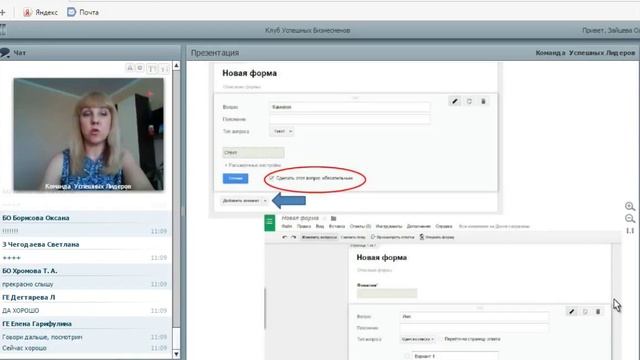This screenshot has width=640, height=360.
Task: Expand advanced settings link in upper form
Action: 253,165
